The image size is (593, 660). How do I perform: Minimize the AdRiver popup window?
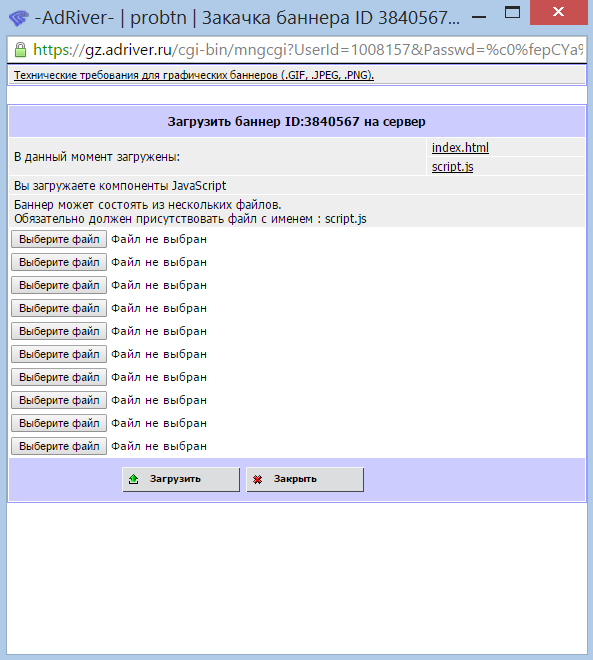click(479, 17)
